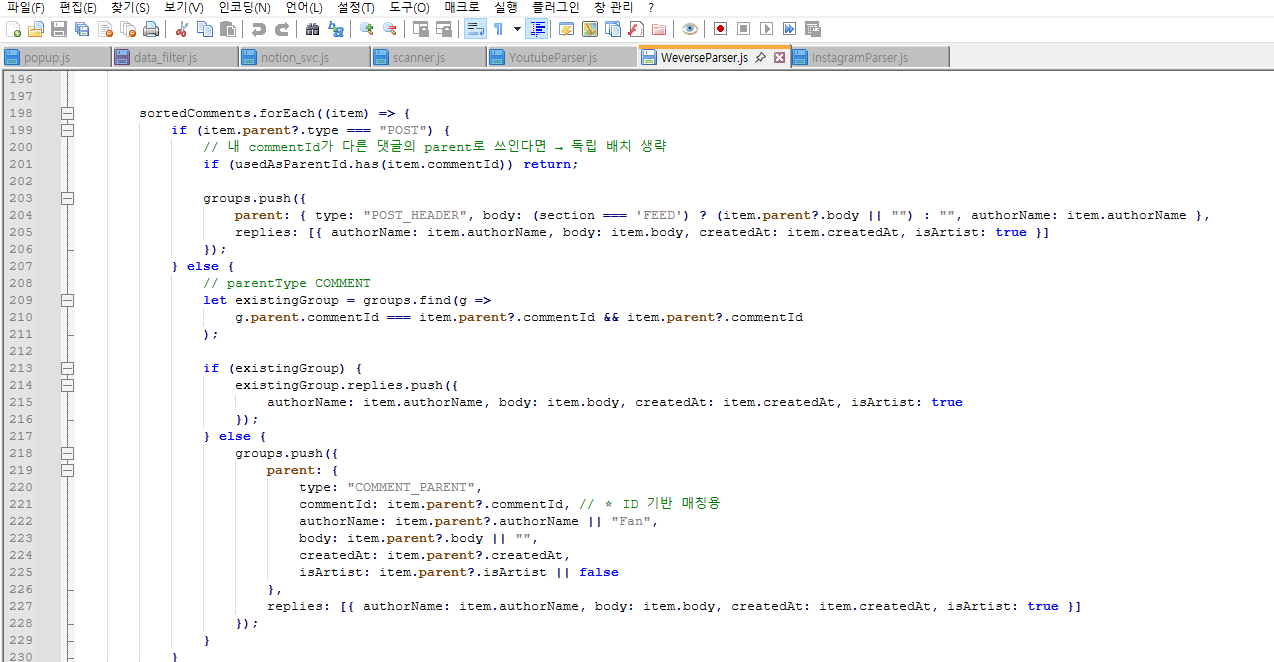Viewport: 1274px width, 662px height.
Task: Toggle word wrap in the toolbar
Action: pos(475,29)
